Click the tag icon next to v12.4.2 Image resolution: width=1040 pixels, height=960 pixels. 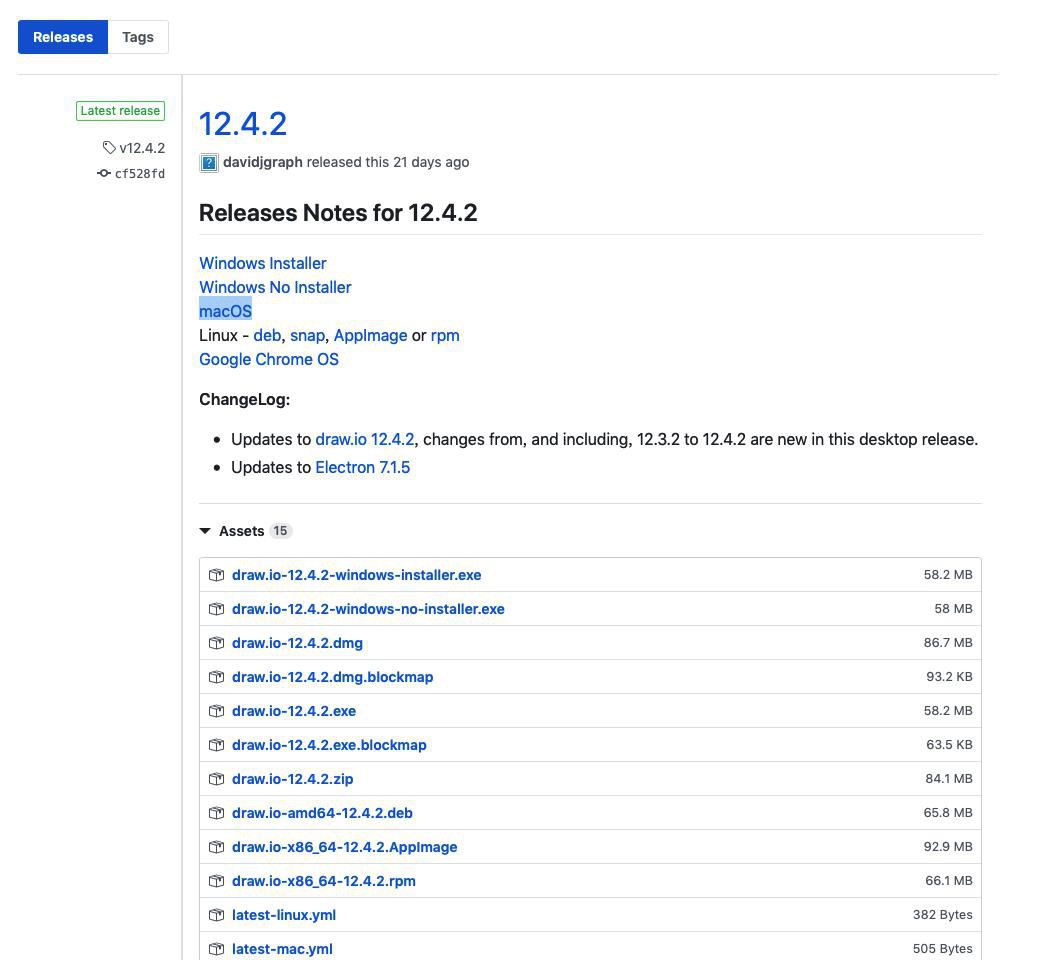(x=109, y=147)
